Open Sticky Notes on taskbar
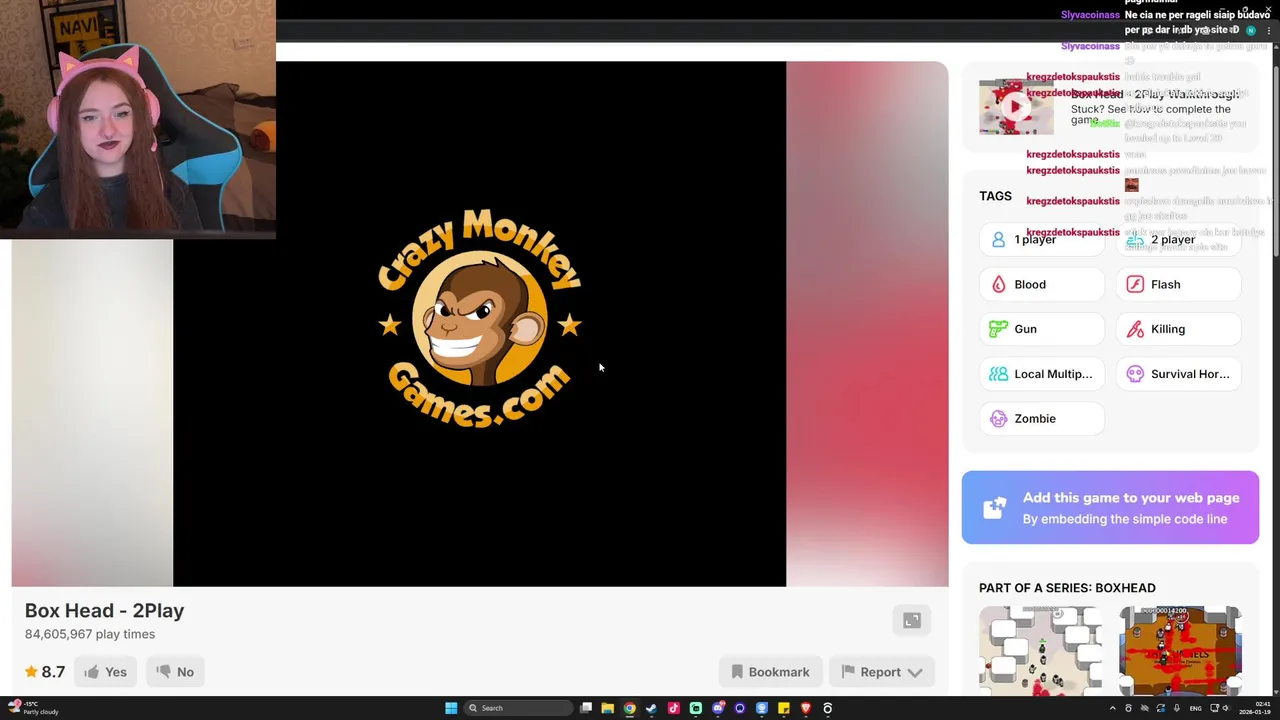 click(x=783, y=708)
